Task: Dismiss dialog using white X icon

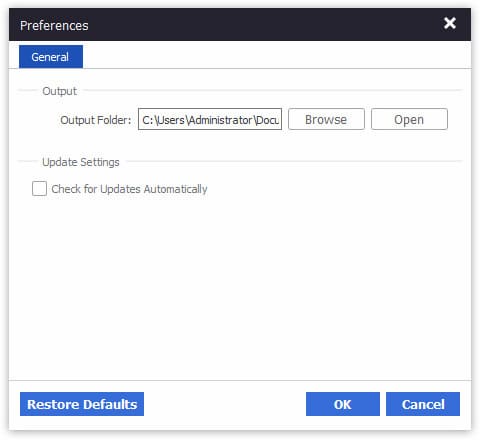Action: click(450, 23)
